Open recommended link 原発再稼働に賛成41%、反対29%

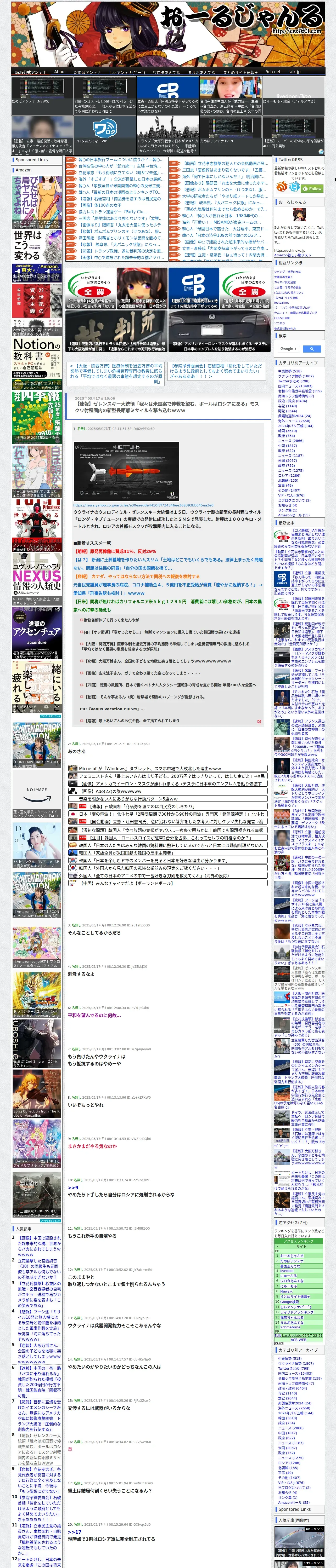(115, 551)
